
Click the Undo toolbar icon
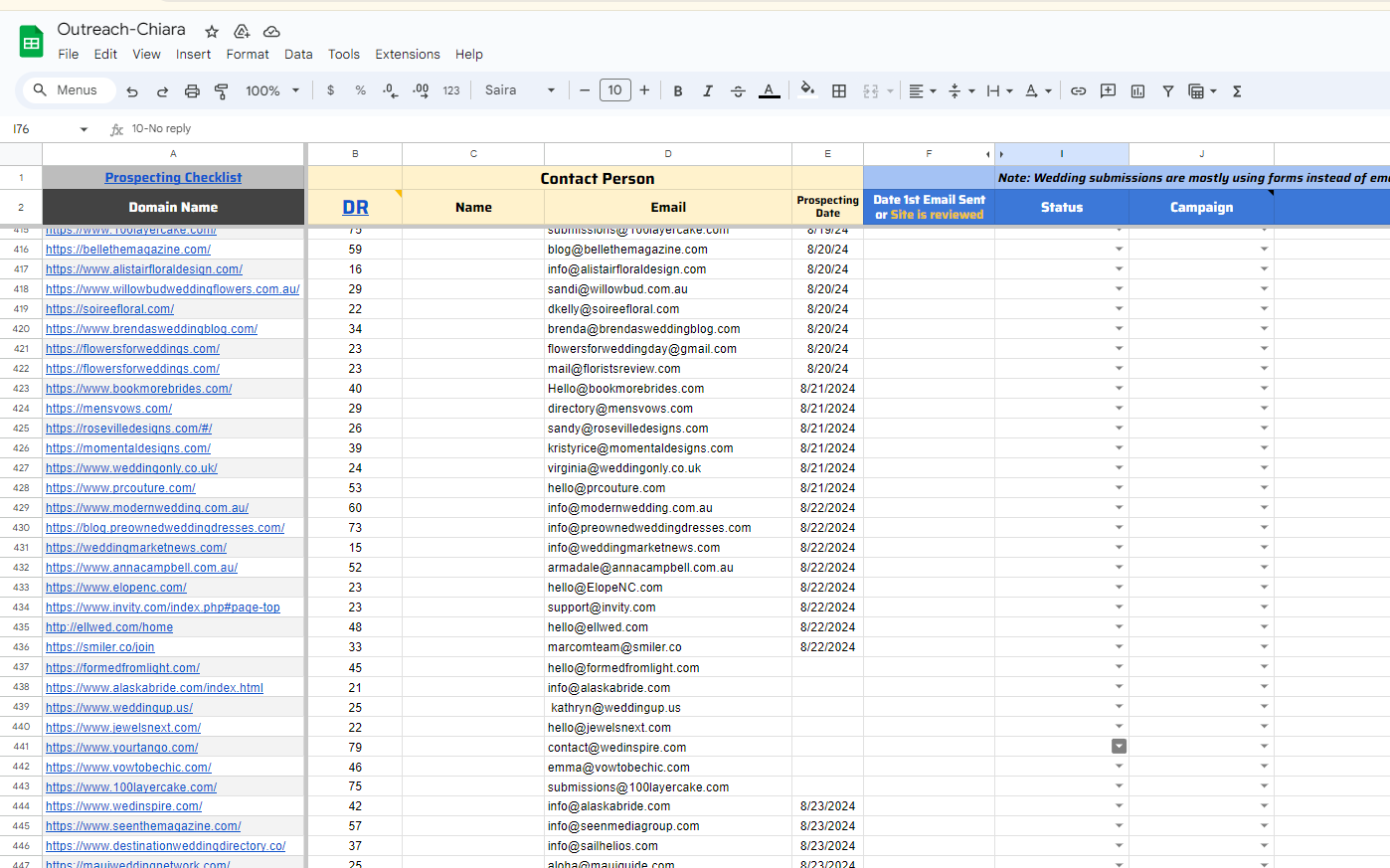tap(132, 90)
